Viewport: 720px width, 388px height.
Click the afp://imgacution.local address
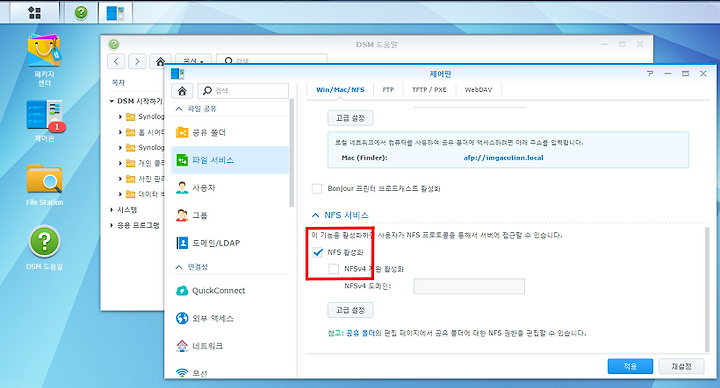[x=503, y=158]
